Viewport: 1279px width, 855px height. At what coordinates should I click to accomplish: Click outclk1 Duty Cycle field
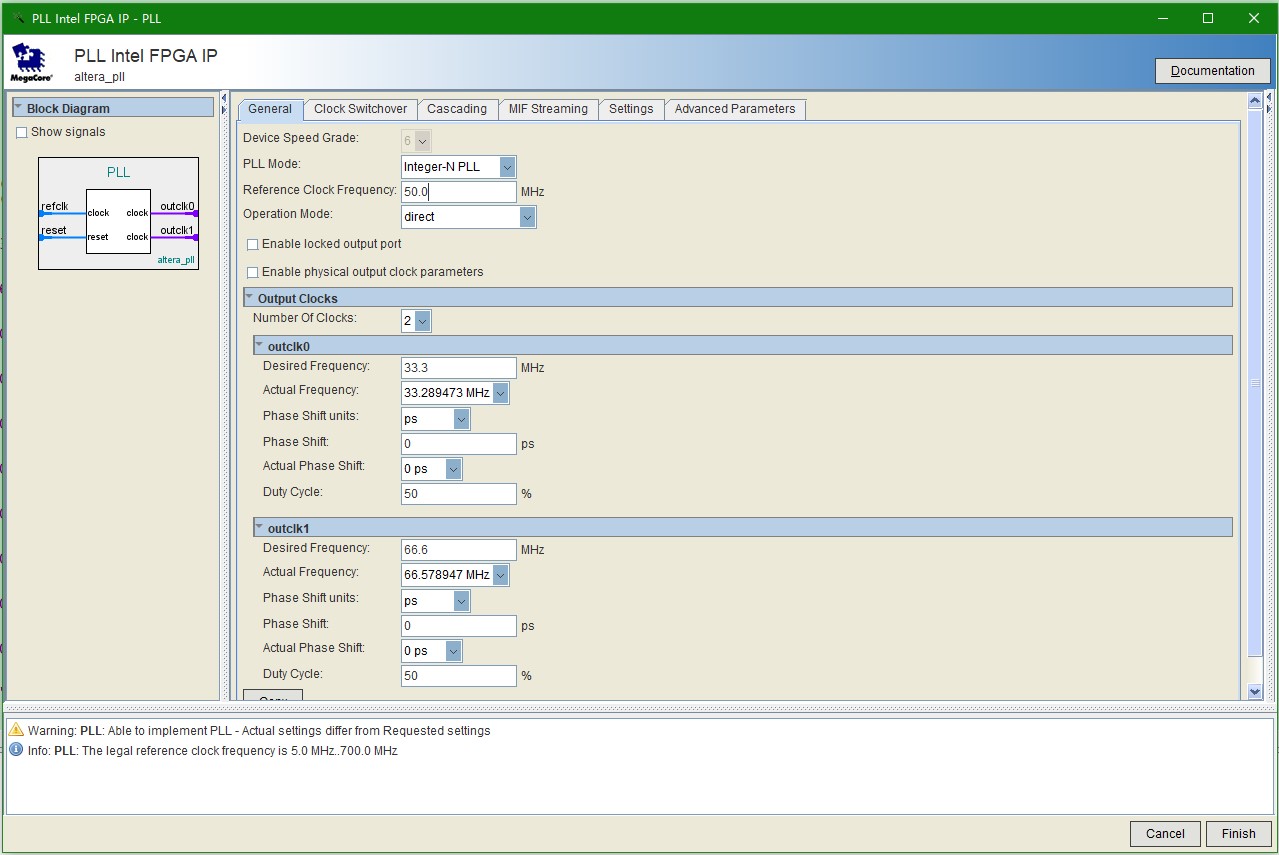[x=459, y=676]
